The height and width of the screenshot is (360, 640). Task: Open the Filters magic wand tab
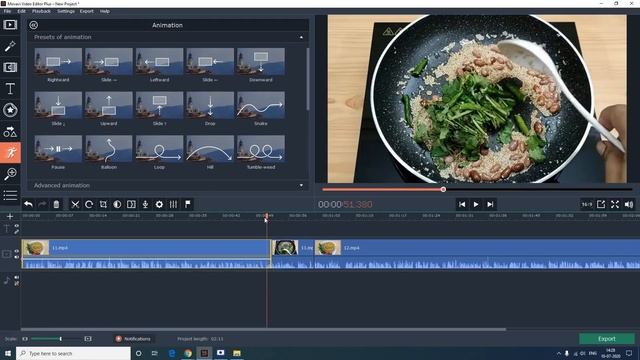(x=10, y=46)
